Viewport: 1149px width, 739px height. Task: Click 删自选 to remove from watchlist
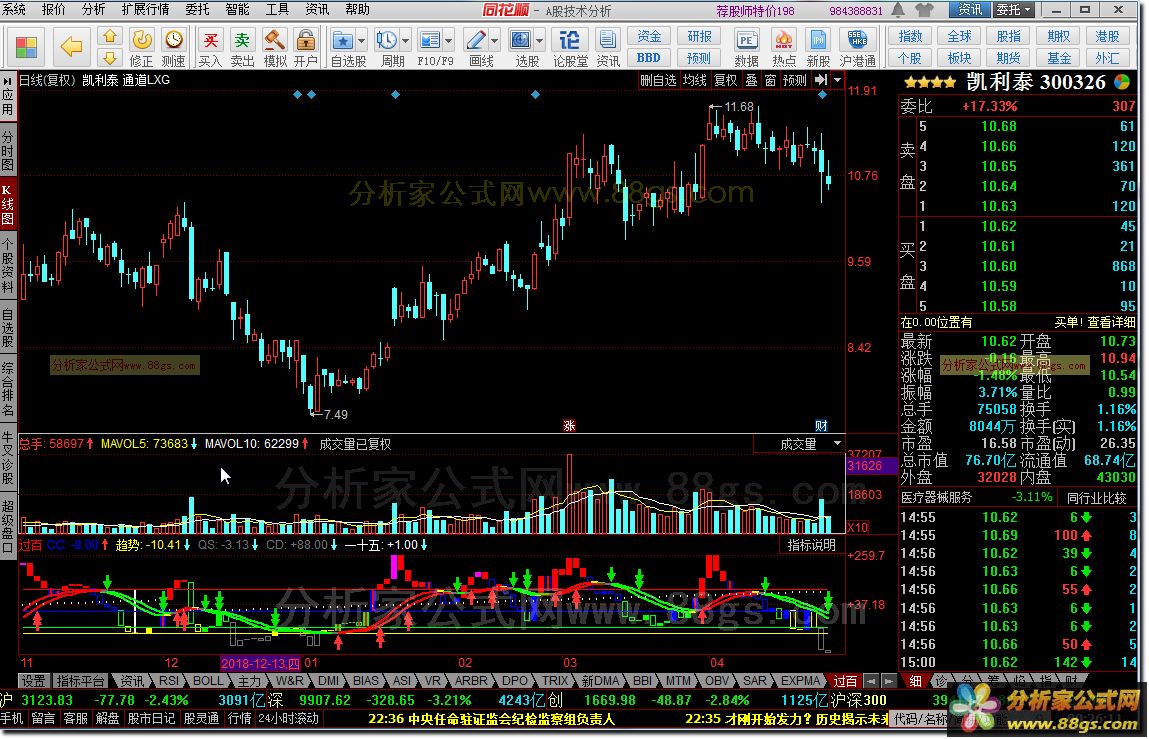tap(658, 80)
